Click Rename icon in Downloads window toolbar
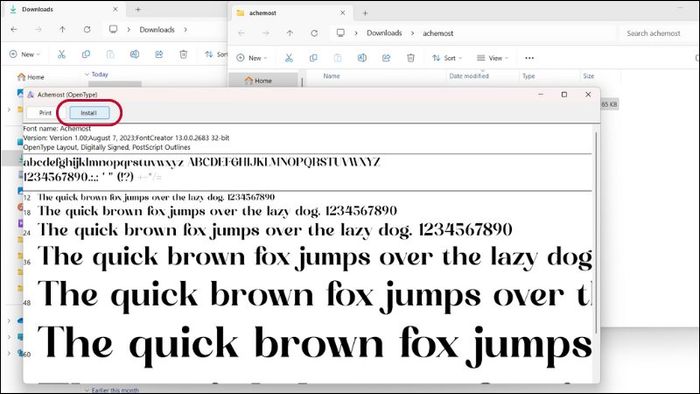The width and height of the screenshot is (700, 394). [134, 54]
